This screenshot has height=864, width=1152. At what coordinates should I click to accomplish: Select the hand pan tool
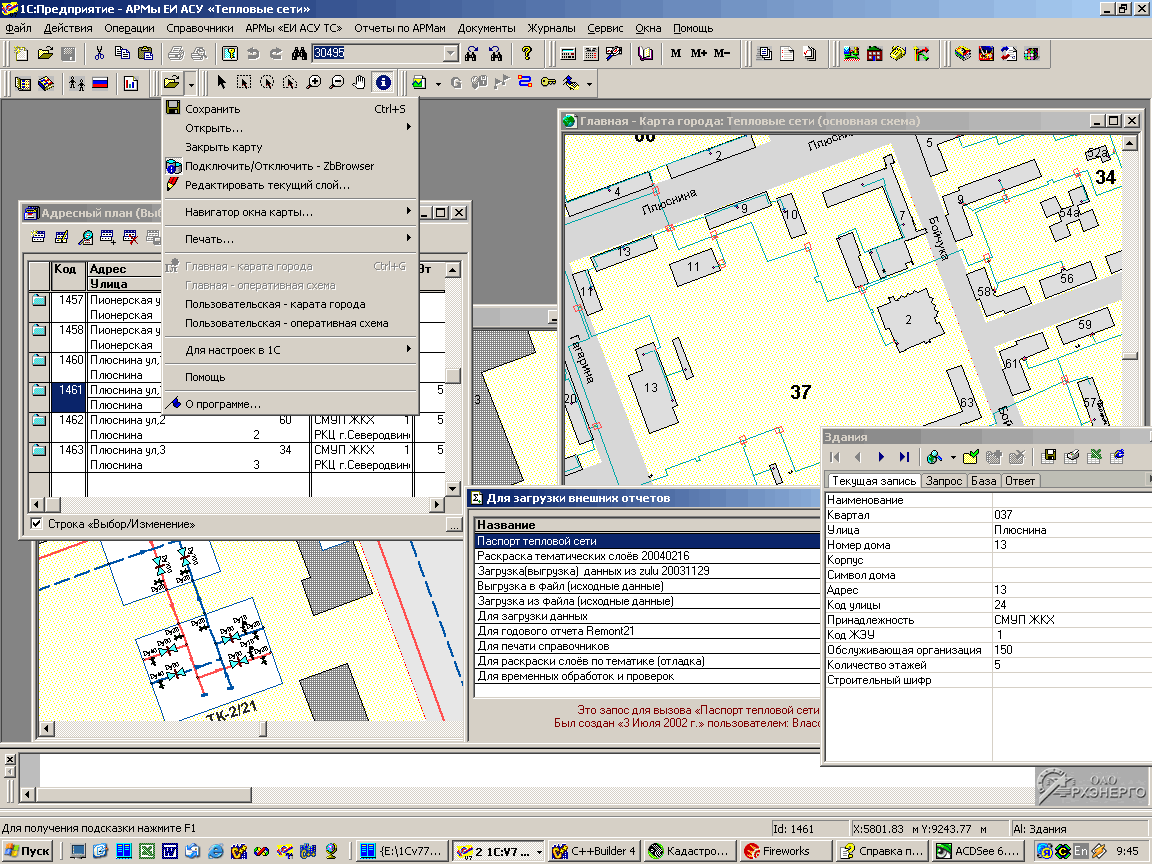click(x=359, y=83)
